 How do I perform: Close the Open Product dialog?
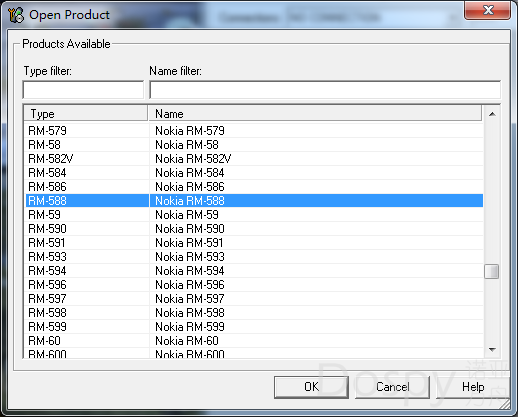point(487,10)
